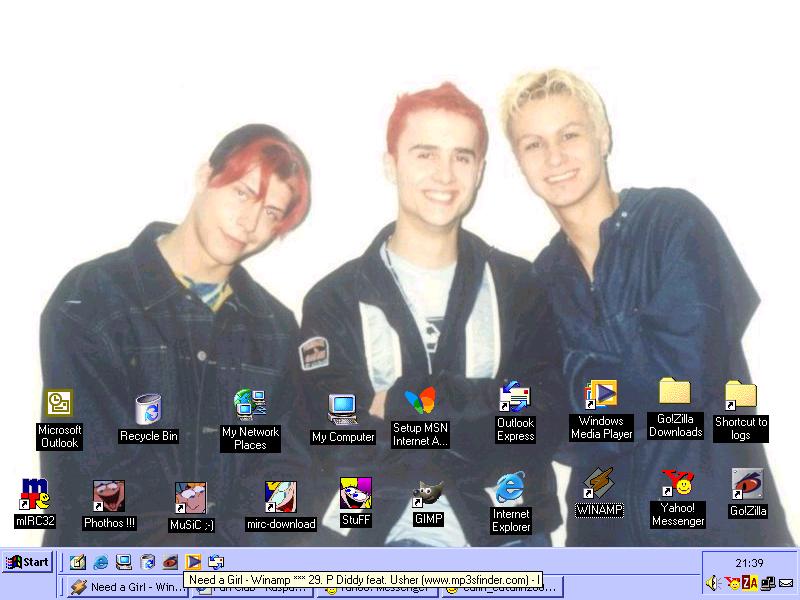Select the Yahoo! Messenger desktop icon
Image resolution: width=800 pixels, height=600 pixels.
click(678, 484)
